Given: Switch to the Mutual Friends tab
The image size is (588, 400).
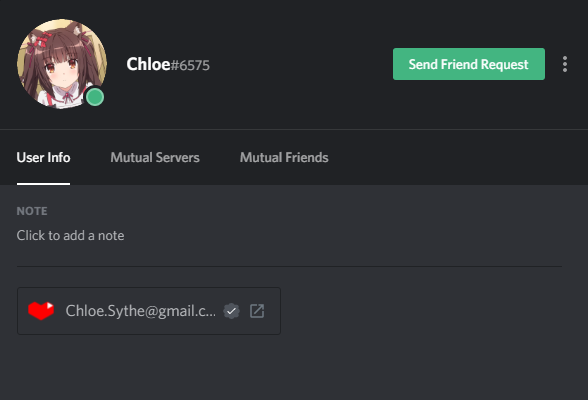Looking at the screenshot, I should coord(284,157).
